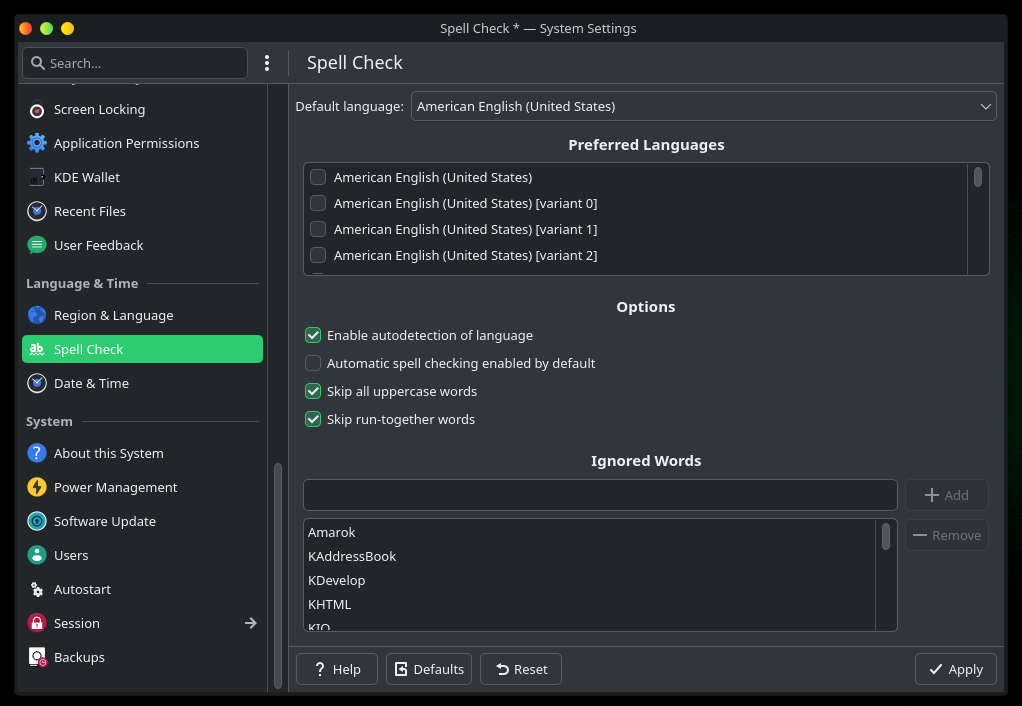The image size is (1022, 706).
Task: Go to Region & Language settings
Action: tap(113, 316)
